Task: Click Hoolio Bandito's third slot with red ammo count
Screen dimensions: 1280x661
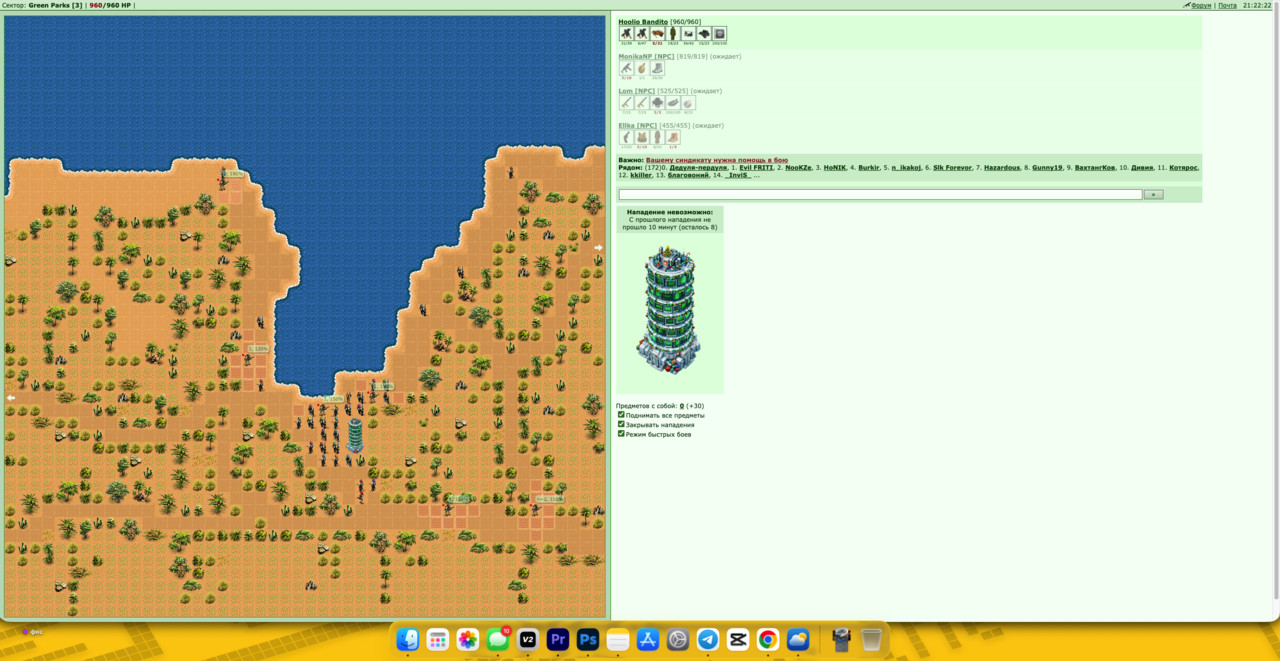Action: 657,34
